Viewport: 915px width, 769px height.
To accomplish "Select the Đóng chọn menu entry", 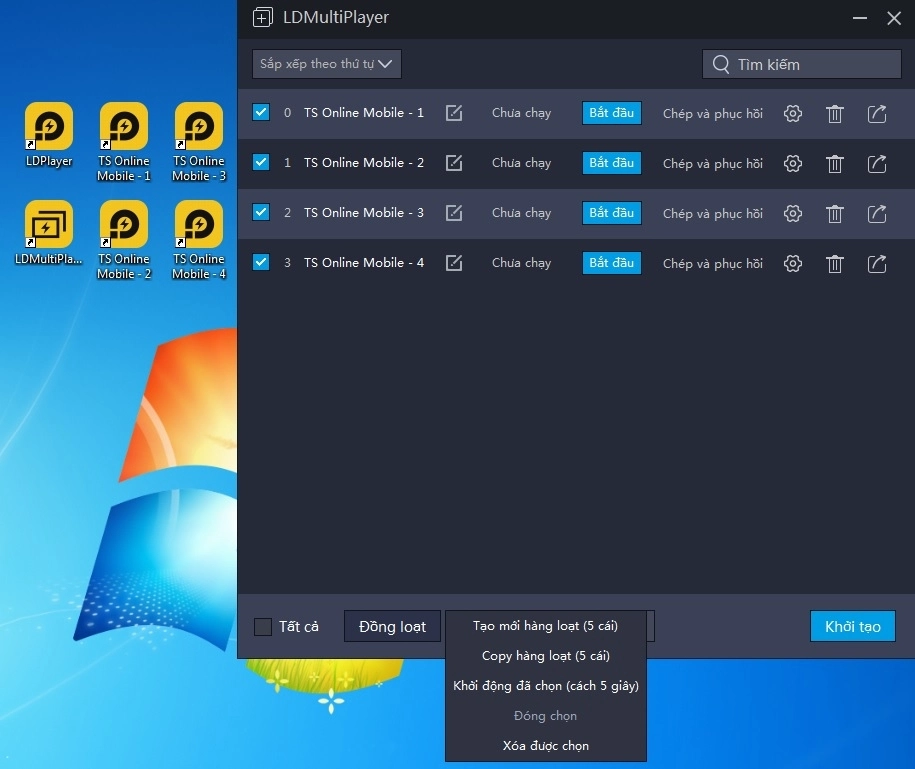I will point(546,716).
